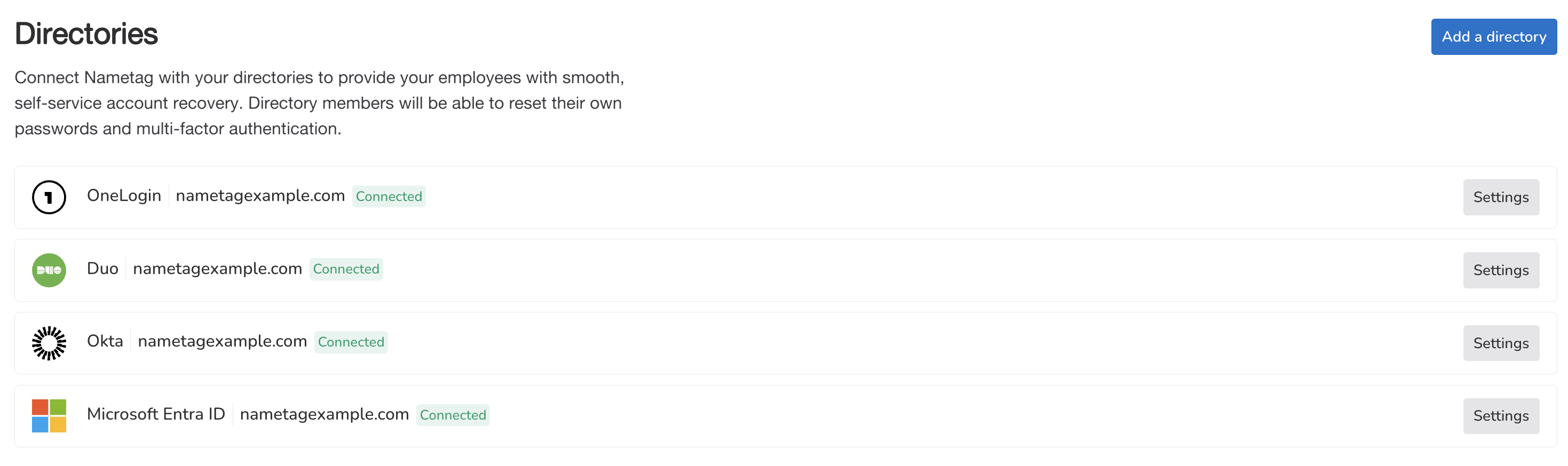The image size is (1568, 466).
Task: Click Connected badge for Microsoft Entra ID
Action: pyautogui.click(x=452, y=415)
